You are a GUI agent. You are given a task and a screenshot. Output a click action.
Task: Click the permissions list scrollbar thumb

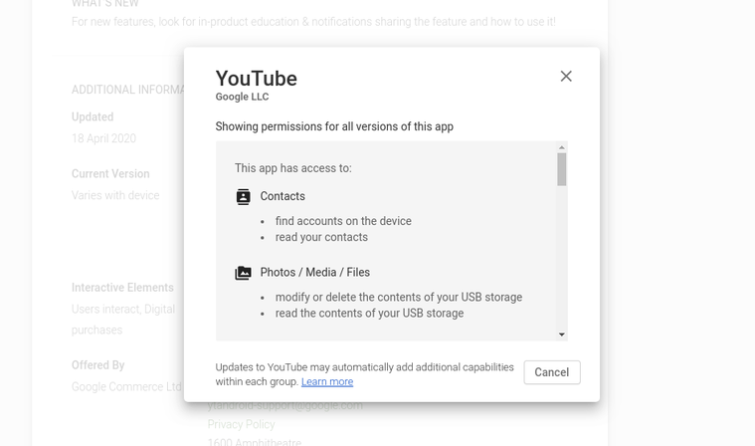pyautogui.click(x=561, y=169)
